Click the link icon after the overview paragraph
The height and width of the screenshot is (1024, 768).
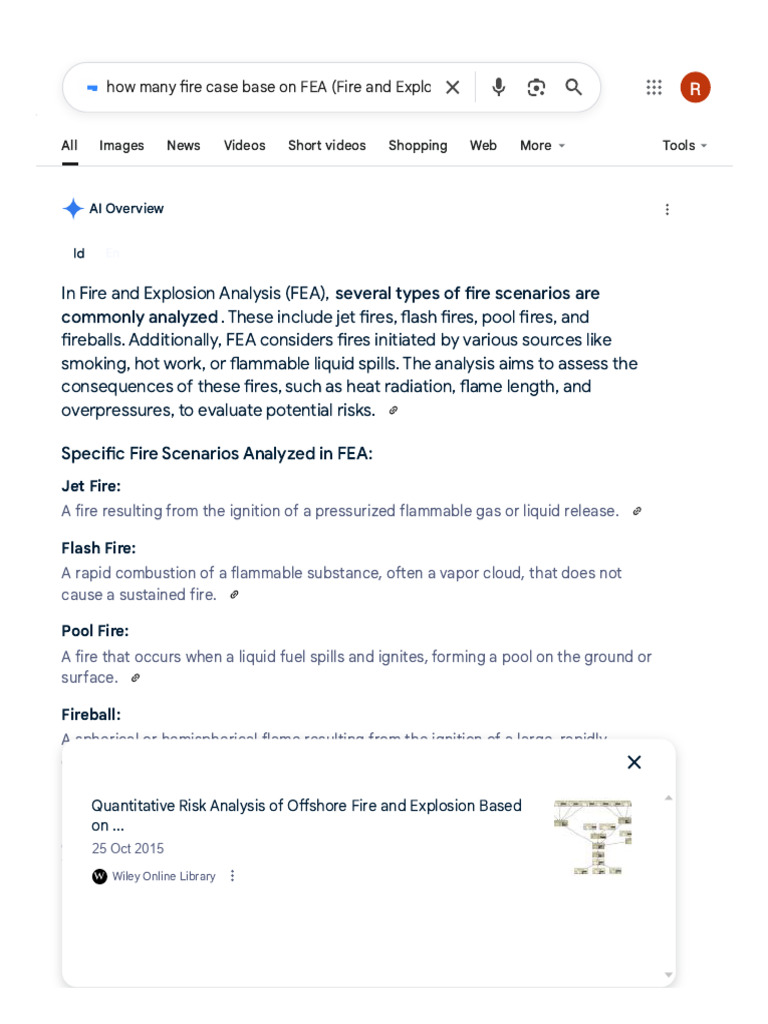[393, 411]
